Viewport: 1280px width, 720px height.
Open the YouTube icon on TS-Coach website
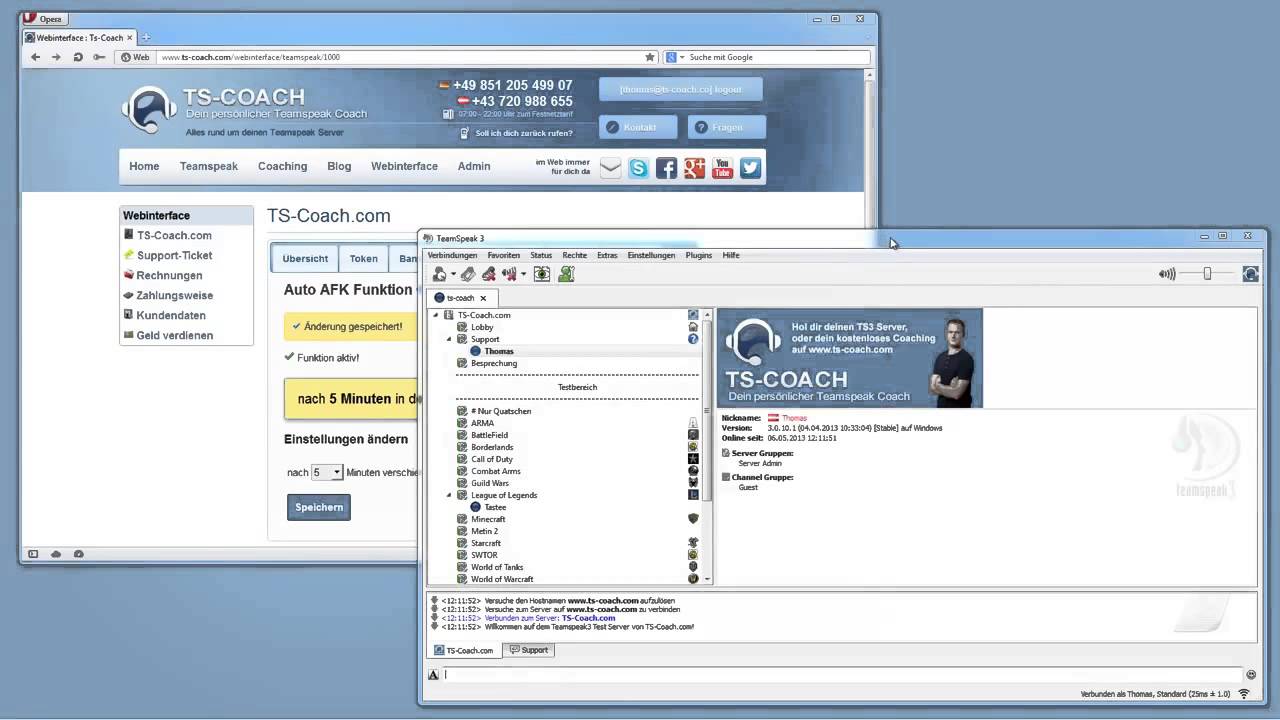coord(722,168)
